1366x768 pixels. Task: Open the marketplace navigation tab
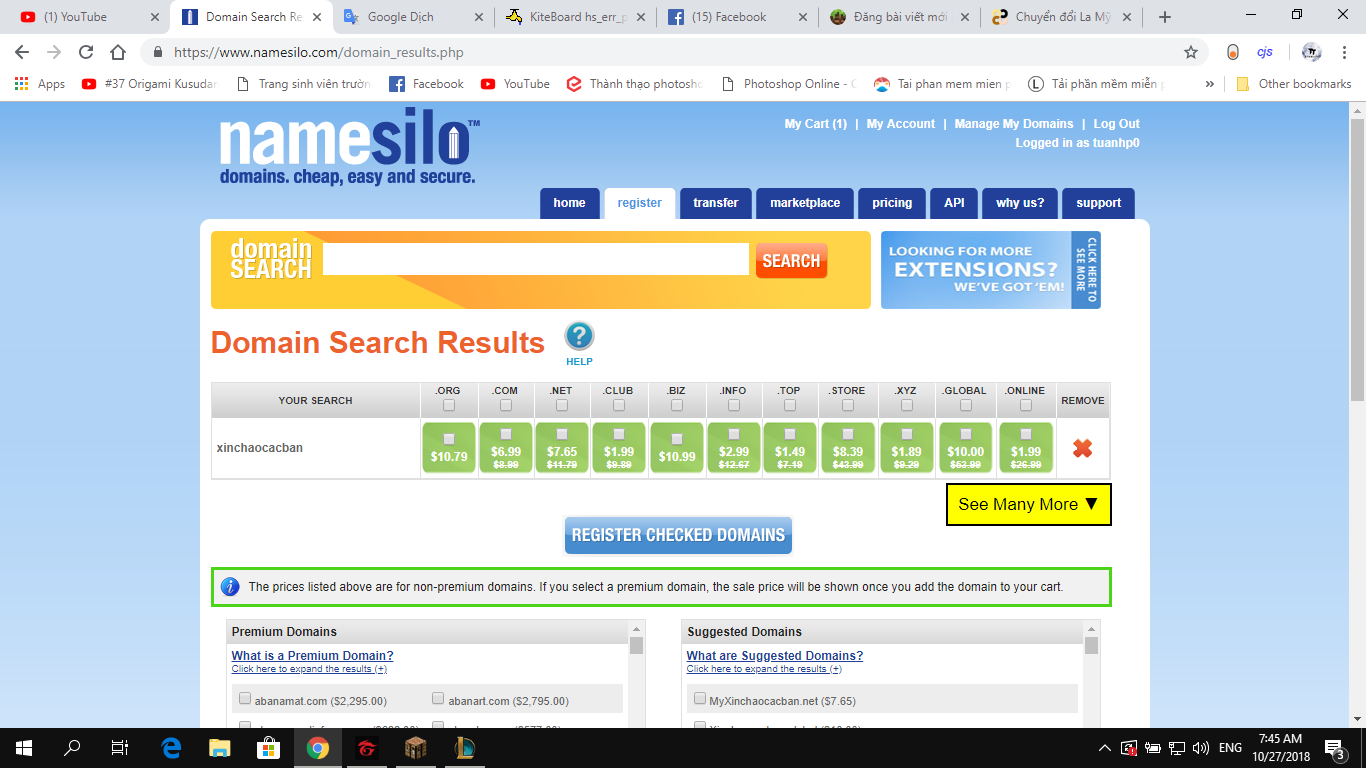[805, 203]
